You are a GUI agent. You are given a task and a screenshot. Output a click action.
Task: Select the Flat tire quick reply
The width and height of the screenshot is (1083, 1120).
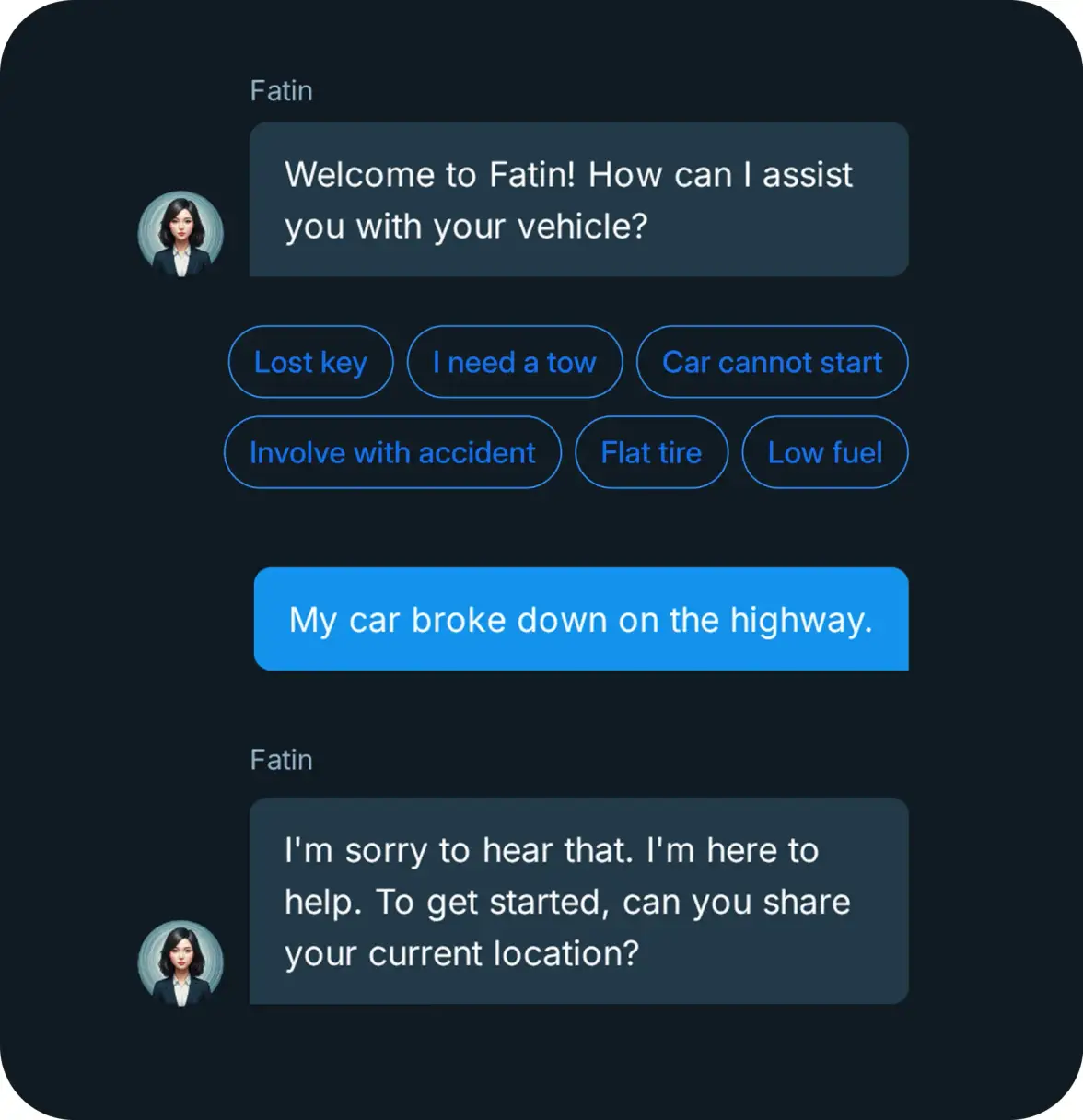[651, 452]
